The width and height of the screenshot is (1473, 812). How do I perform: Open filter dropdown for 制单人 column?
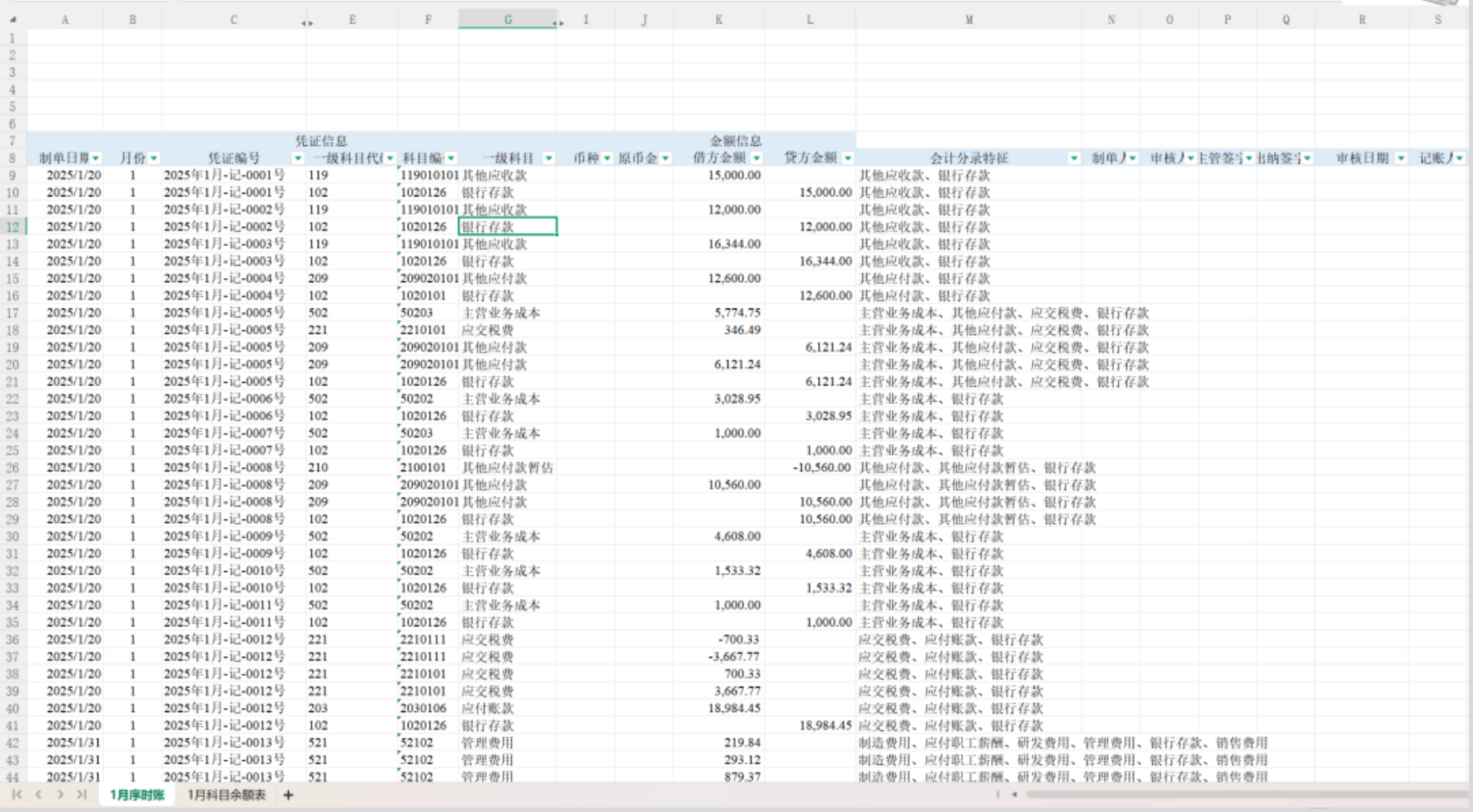1133,158
